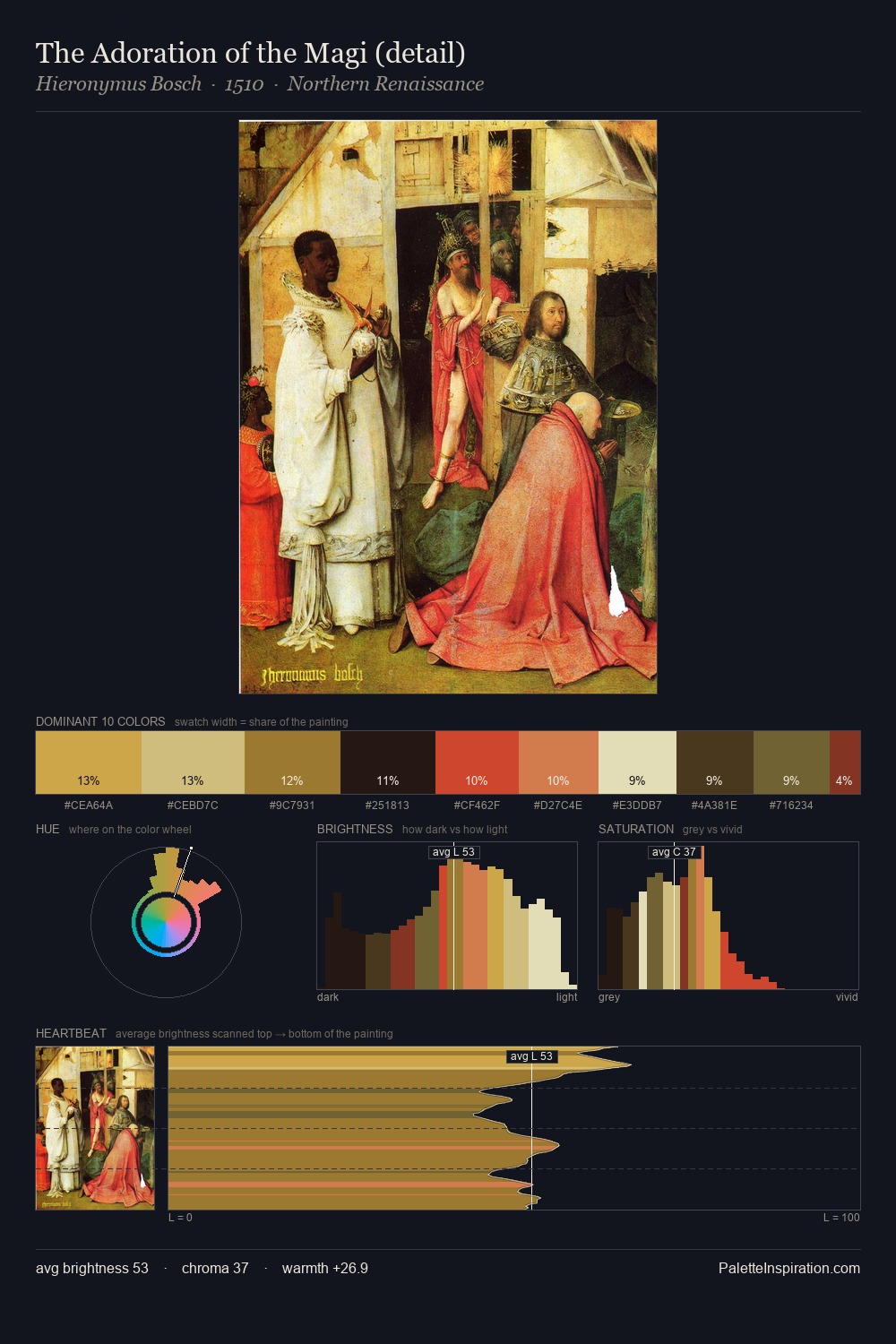Click the hex code '#251813' text
The width and height of the screenshot is (896, 1344).
click(388, 806)
